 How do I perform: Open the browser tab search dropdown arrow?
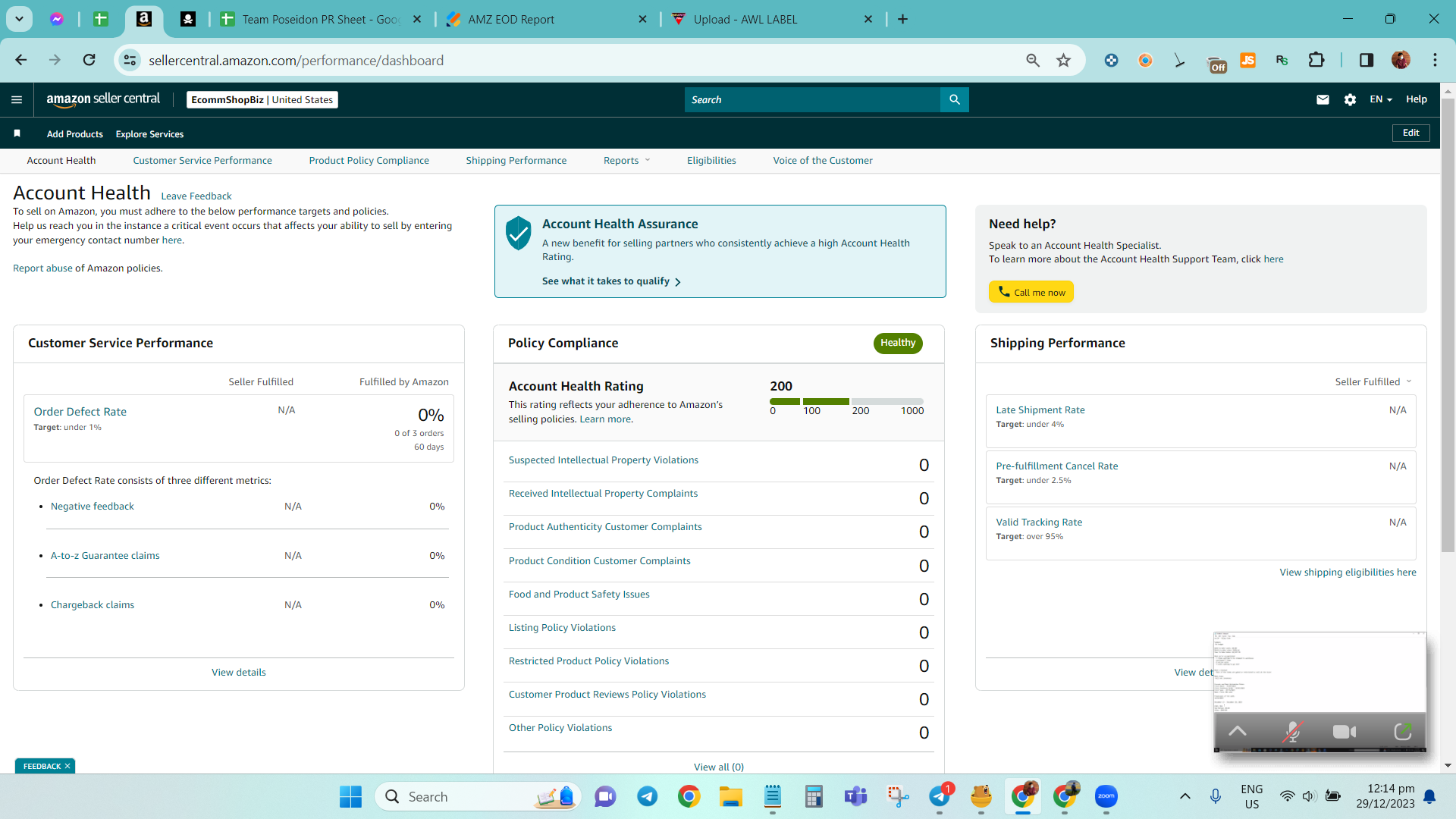(x=19, y=19)
